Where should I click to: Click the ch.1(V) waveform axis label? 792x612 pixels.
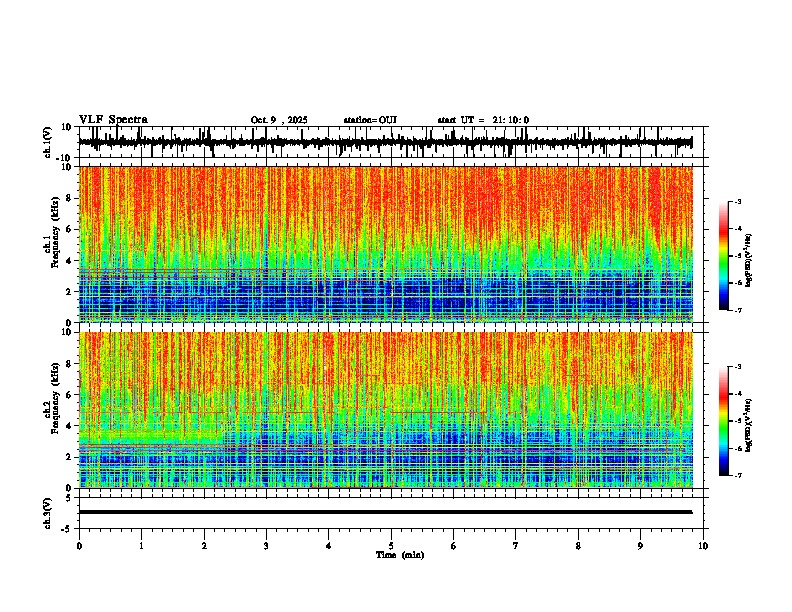tap(48, 142)
